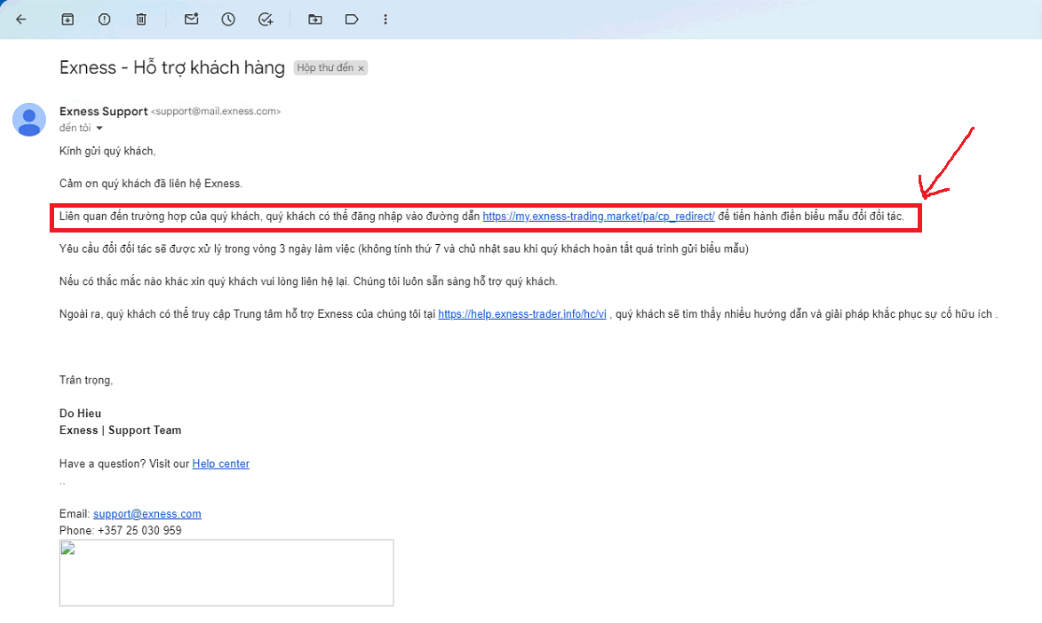Archive this email
The image size is (1042, 623).
68,19
